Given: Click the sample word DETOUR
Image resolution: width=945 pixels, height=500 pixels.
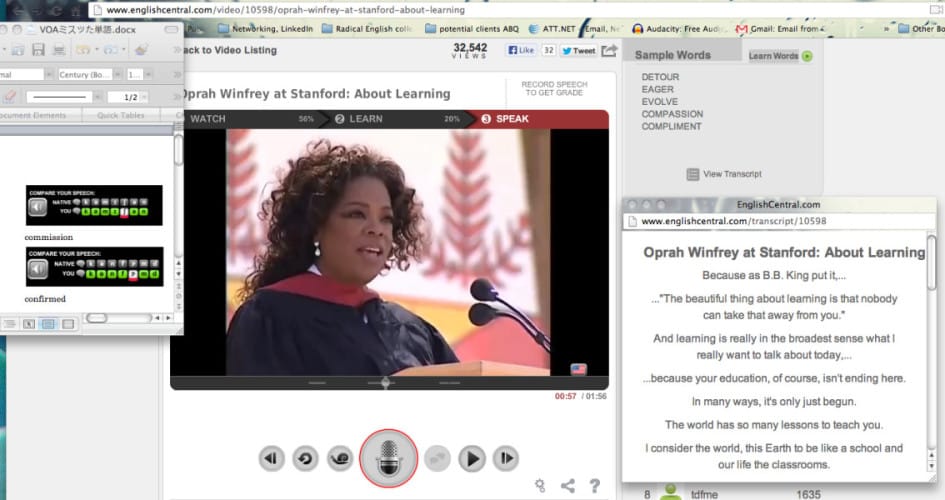Looking at the screenshot, I should 660,77.
